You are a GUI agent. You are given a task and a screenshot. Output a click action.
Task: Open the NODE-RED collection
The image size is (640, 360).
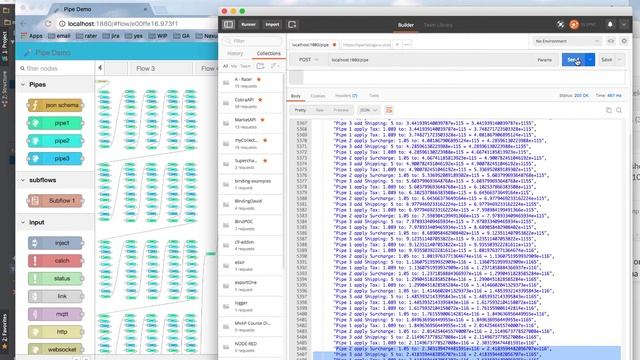(251, 347)
